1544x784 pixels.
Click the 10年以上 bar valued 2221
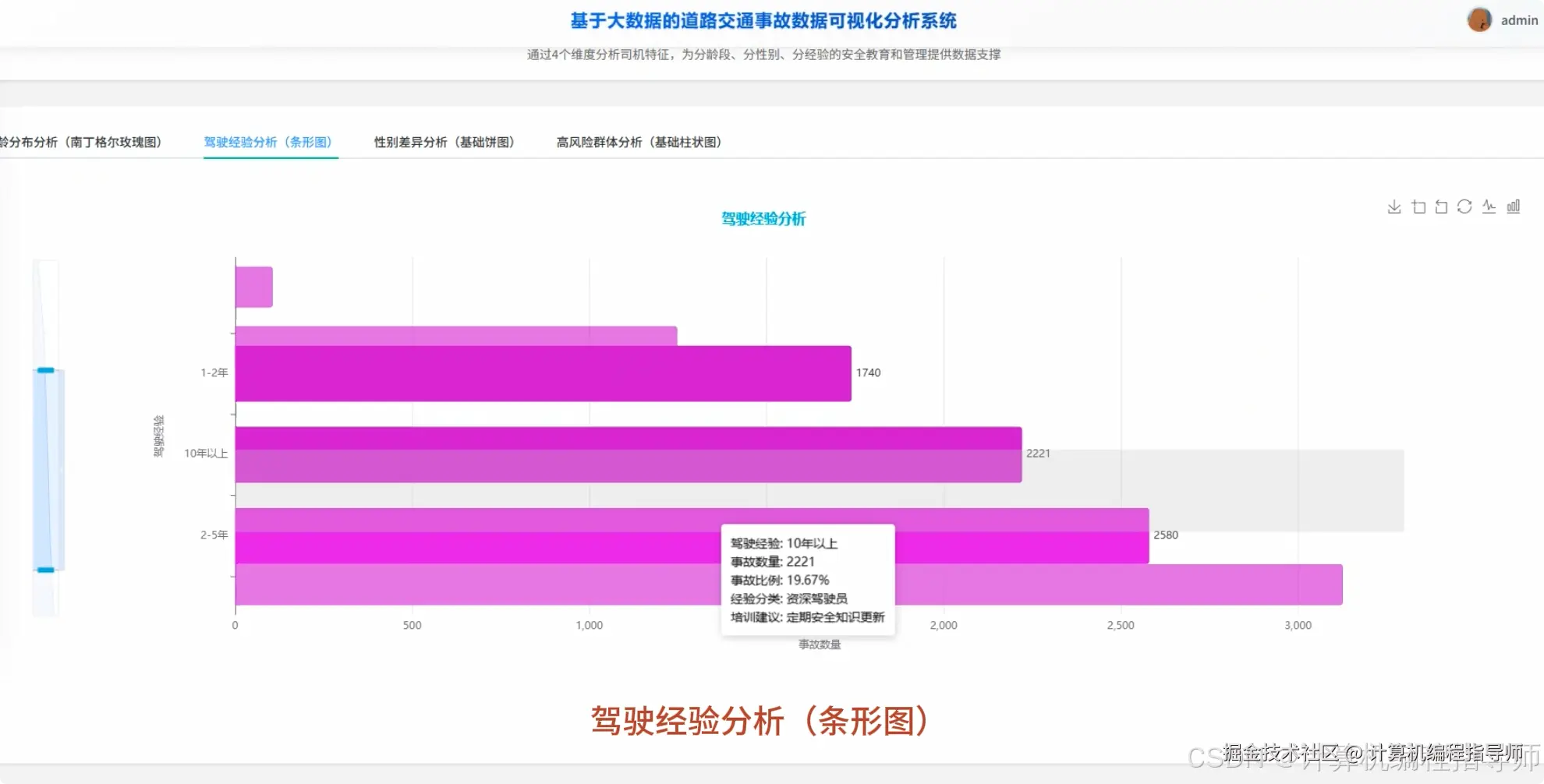click(x=629, y=454)
